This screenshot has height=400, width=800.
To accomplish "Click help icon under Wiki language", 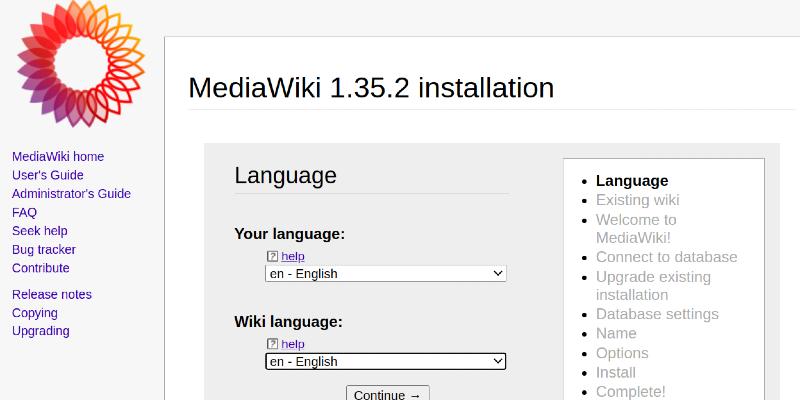I will pos(272,344).
